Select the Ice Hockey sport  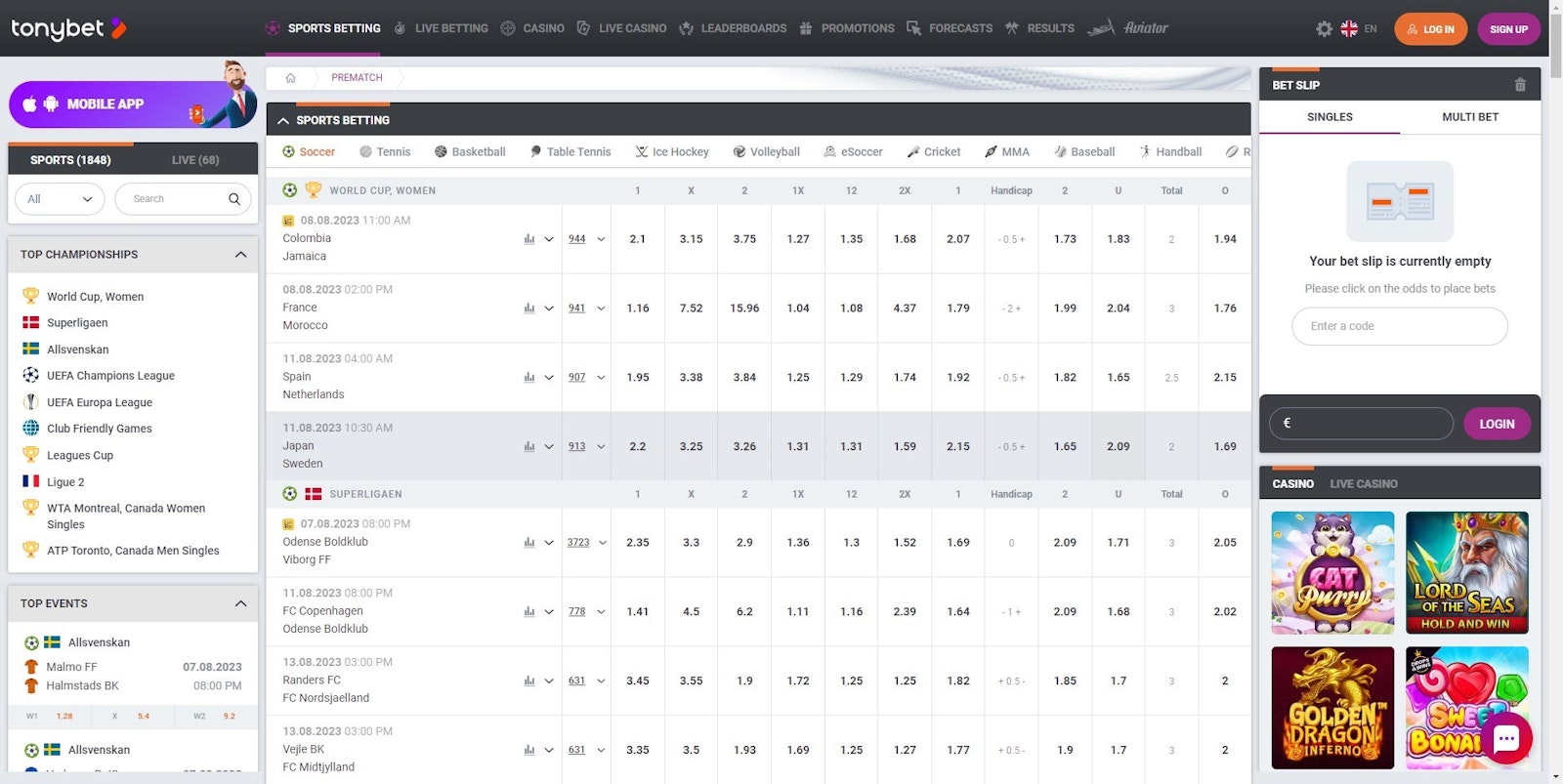671,152
